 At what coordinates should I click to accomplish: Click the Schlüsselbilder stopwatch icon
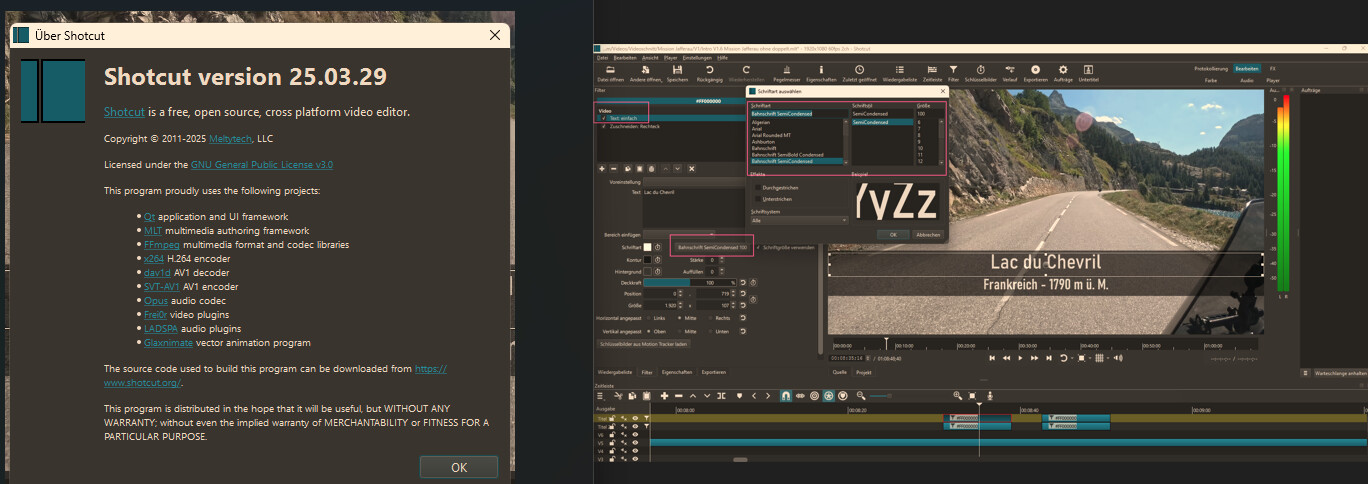pos(979,71)
